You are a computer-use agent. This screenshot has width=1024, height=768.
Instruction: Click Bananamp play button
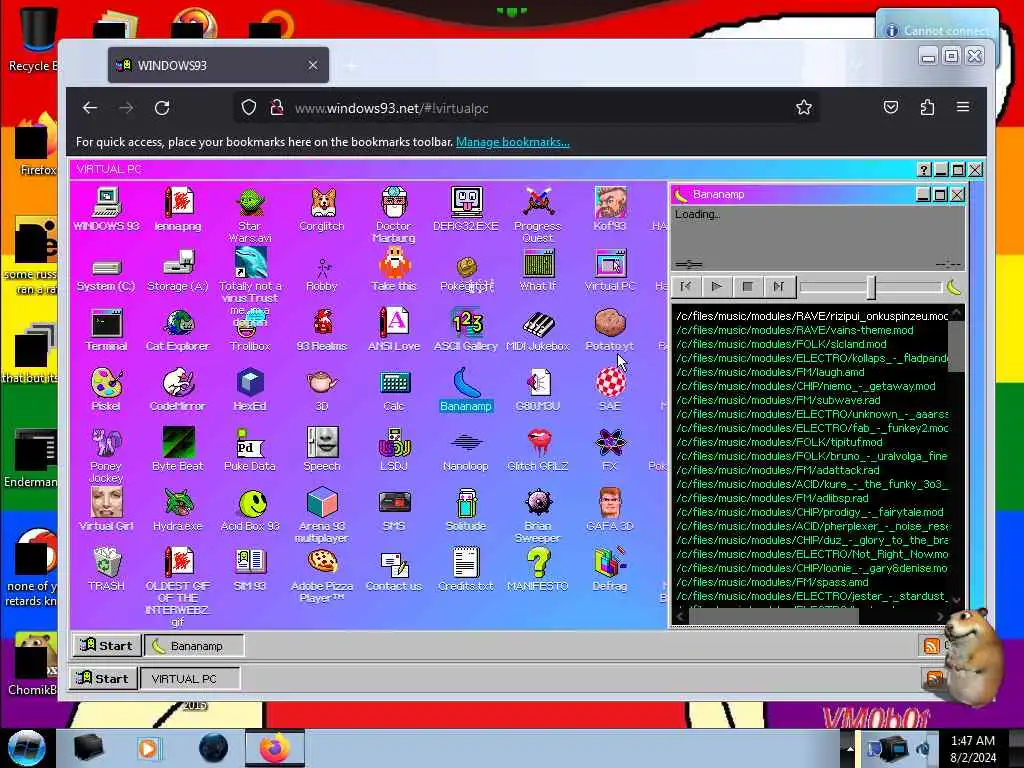point(716,286)
